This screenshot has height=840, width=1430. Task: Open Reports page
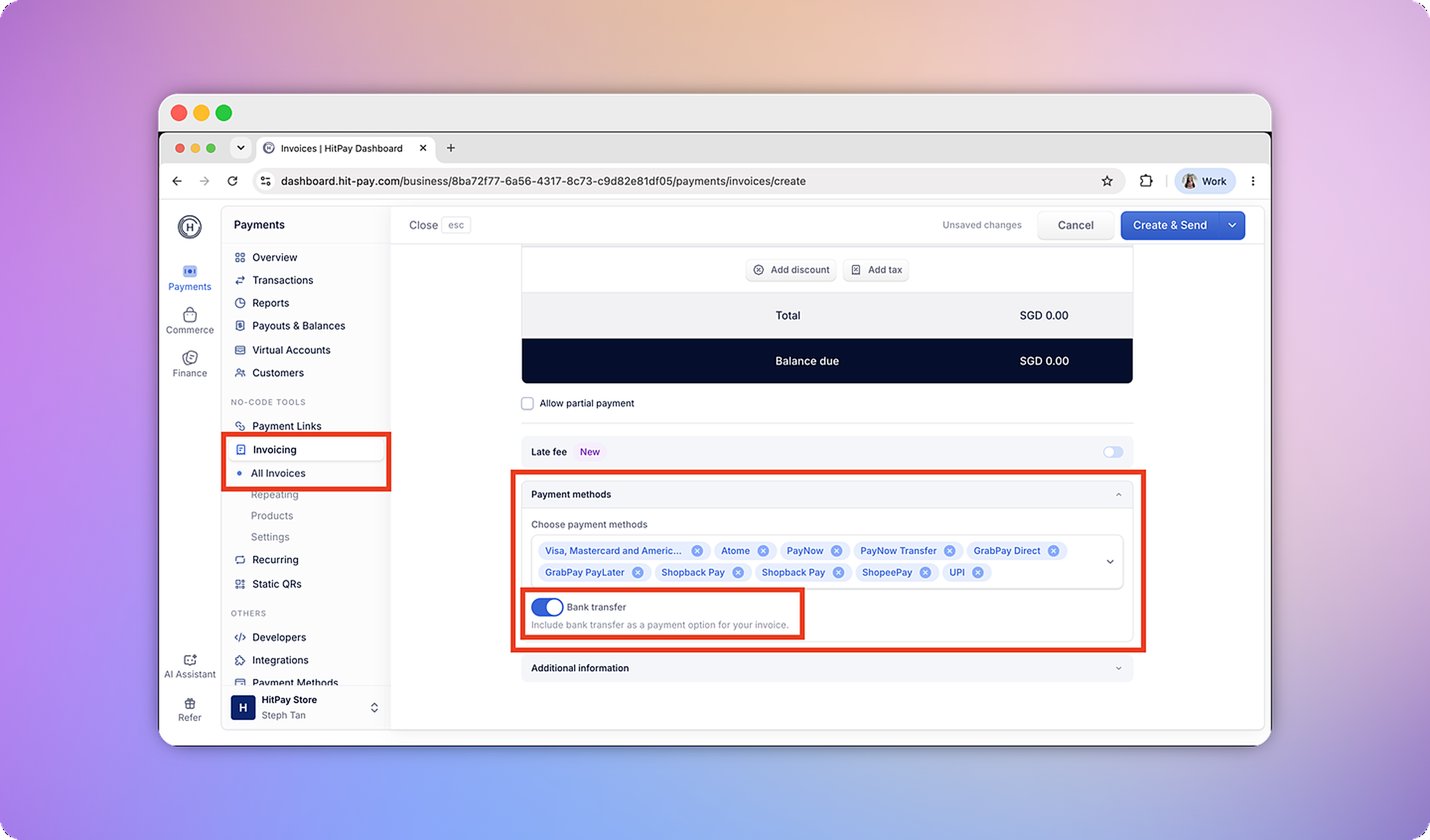(x=270, y=303)
